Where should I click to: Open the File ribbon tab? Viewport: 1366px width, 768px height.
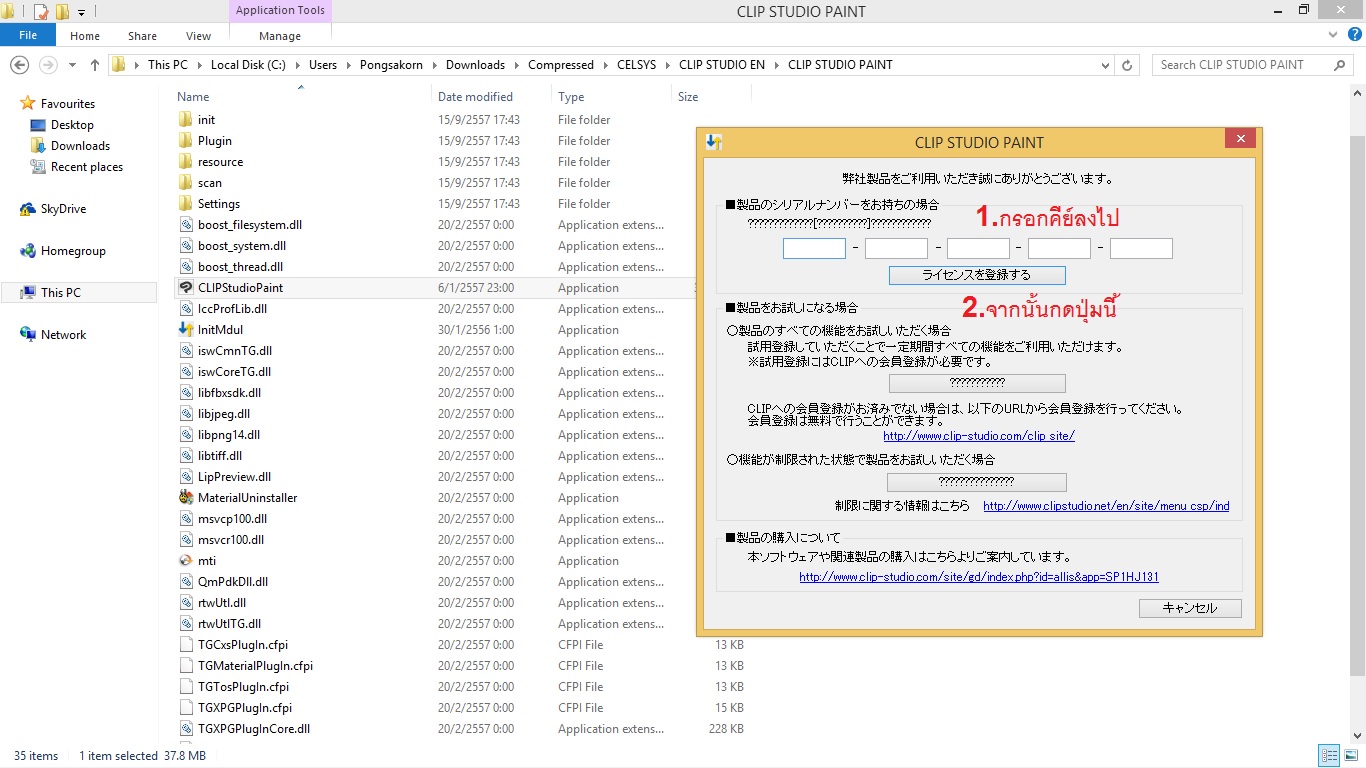point(28,35)
